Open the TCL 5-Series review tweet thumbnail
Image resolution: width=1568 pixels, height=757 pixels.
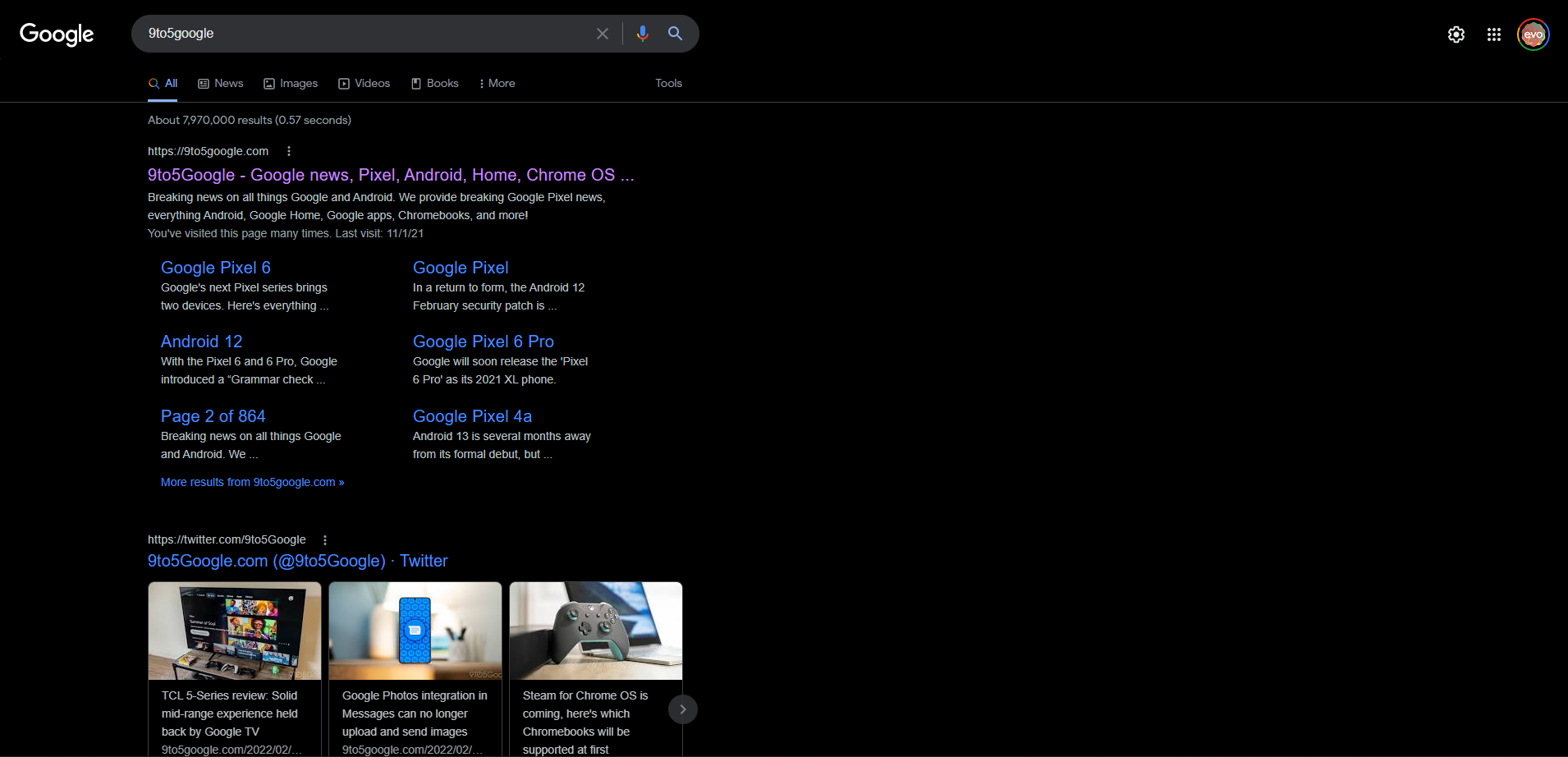235,631
